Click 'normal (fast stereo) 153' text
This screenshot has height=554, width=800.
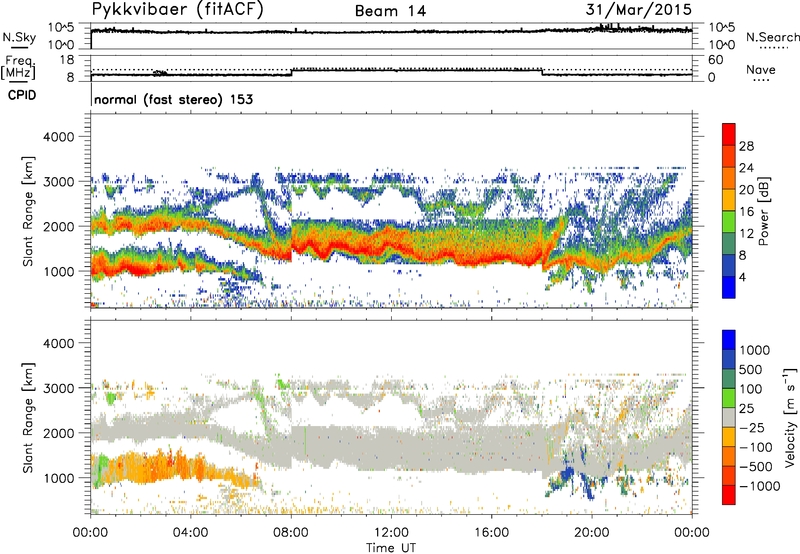[173, 99]
